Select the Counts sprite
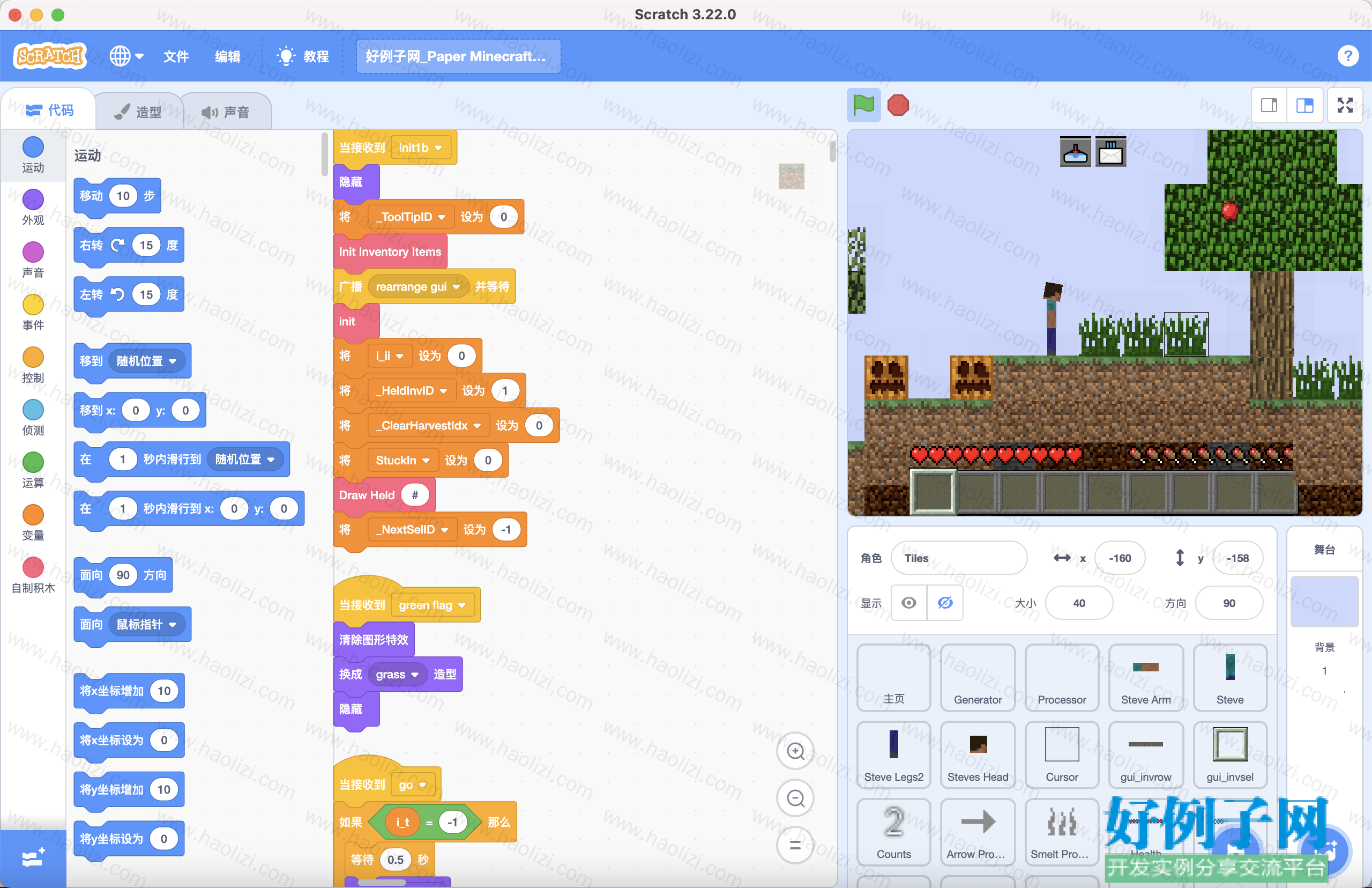1372x888 pixels. (x=894, y=832)
